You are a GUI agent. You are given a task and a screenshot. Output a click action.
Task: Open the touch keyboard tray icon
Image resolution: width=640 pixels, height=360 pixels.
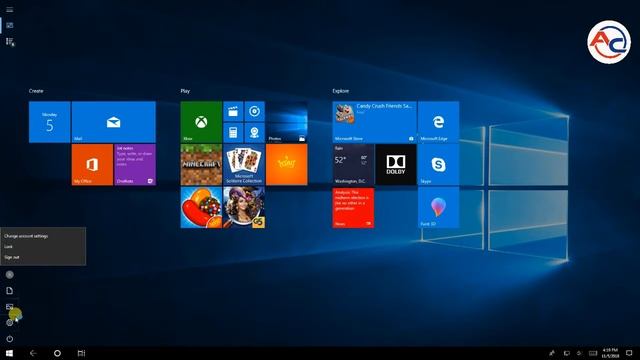tap(593, 353)
